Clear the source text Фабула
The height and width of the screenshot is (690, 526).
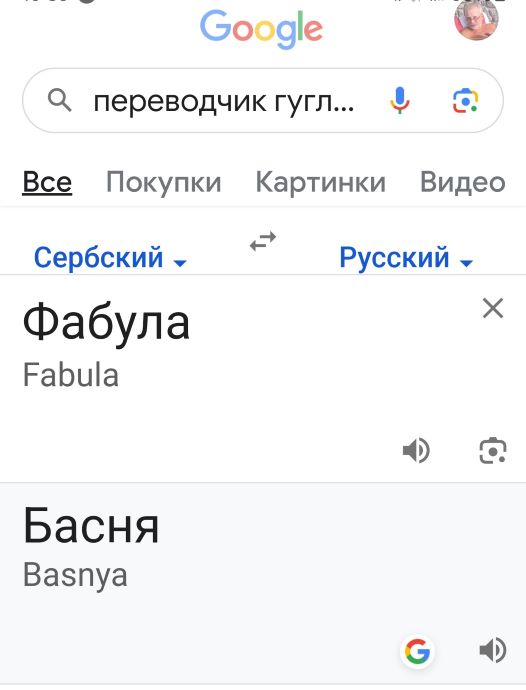(493, 308)
